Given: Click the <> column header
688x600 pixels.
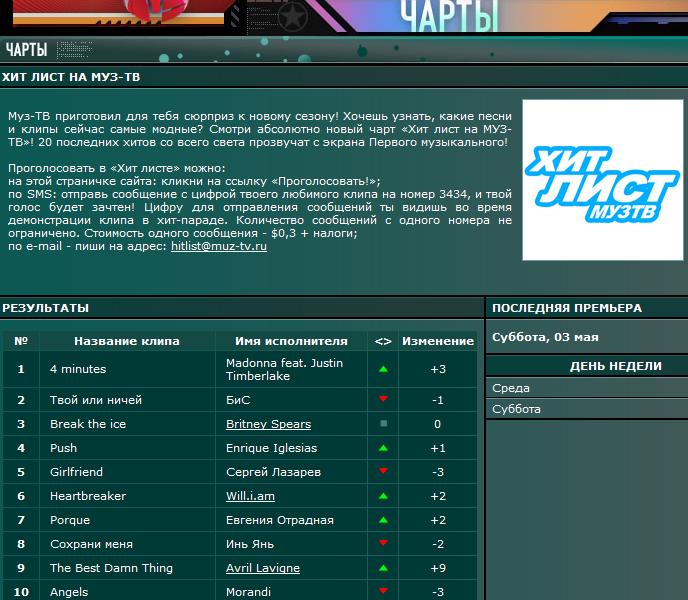Looking at the screenshot, I should coord(383,341).
